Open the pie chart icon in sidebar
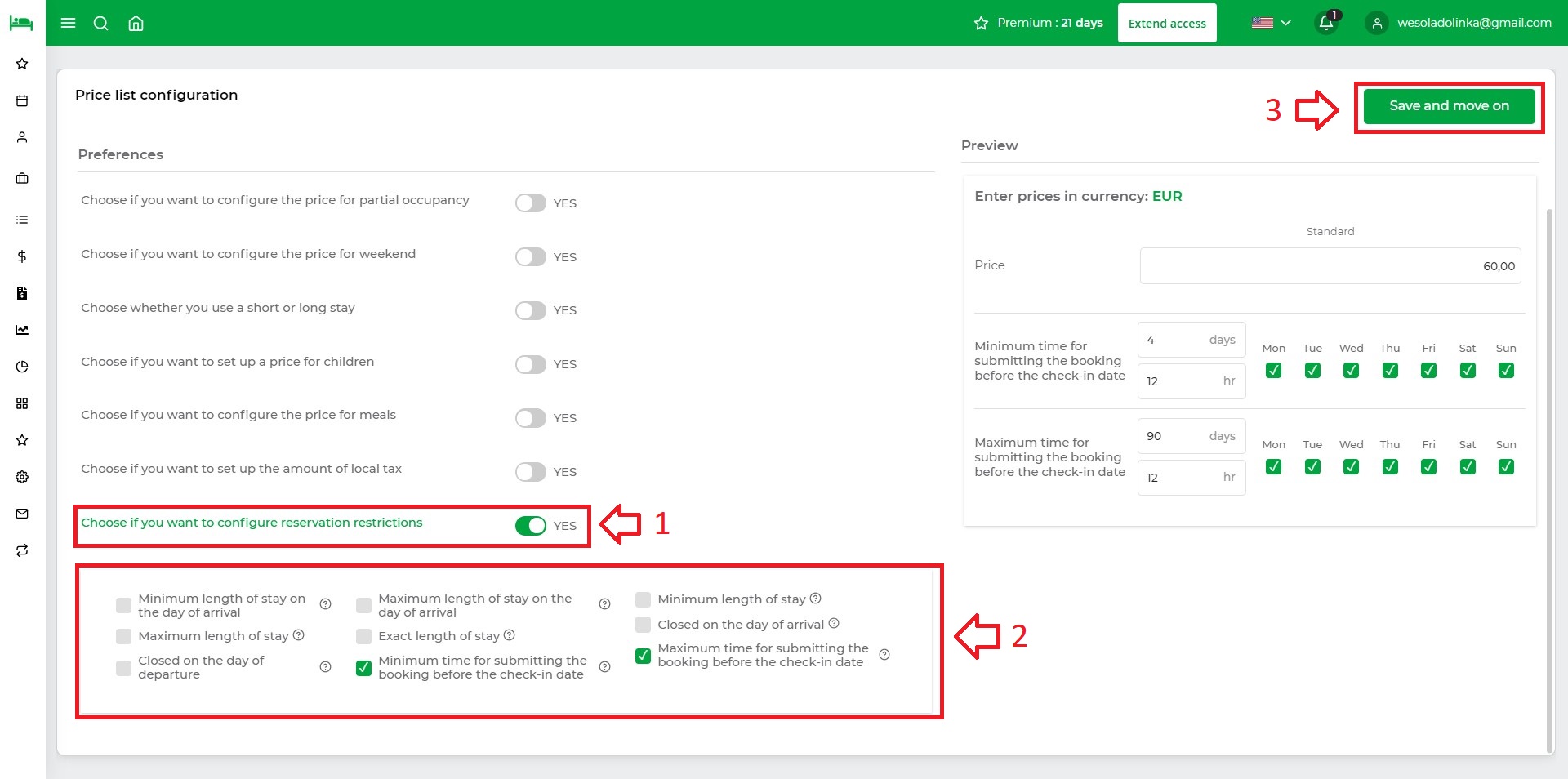The width and height of the screenshot is (1568, 779). (22, 367)
